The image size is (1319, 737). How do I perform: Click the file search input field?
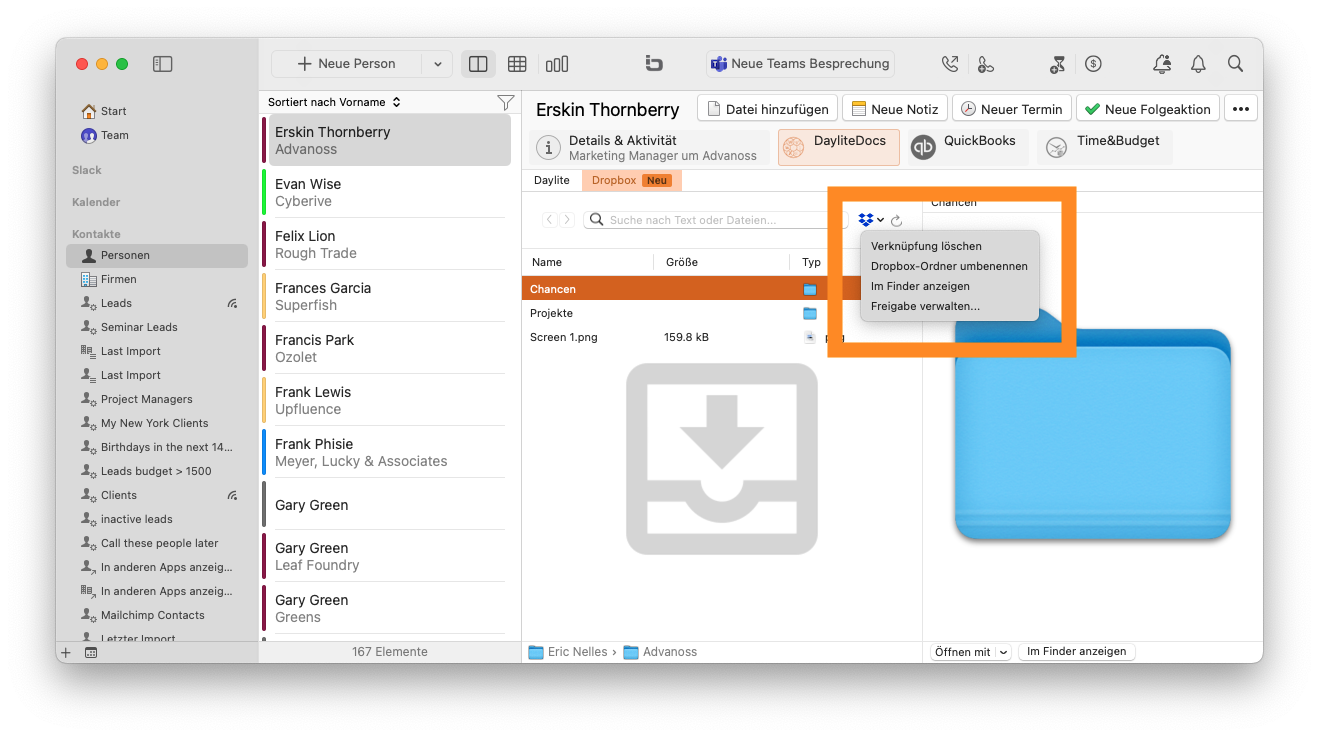(716, 220)
